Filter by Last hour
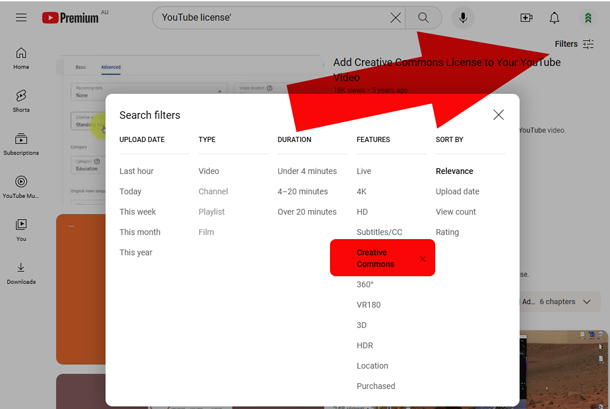Screen dimensions: 610x409 [136, 171]
